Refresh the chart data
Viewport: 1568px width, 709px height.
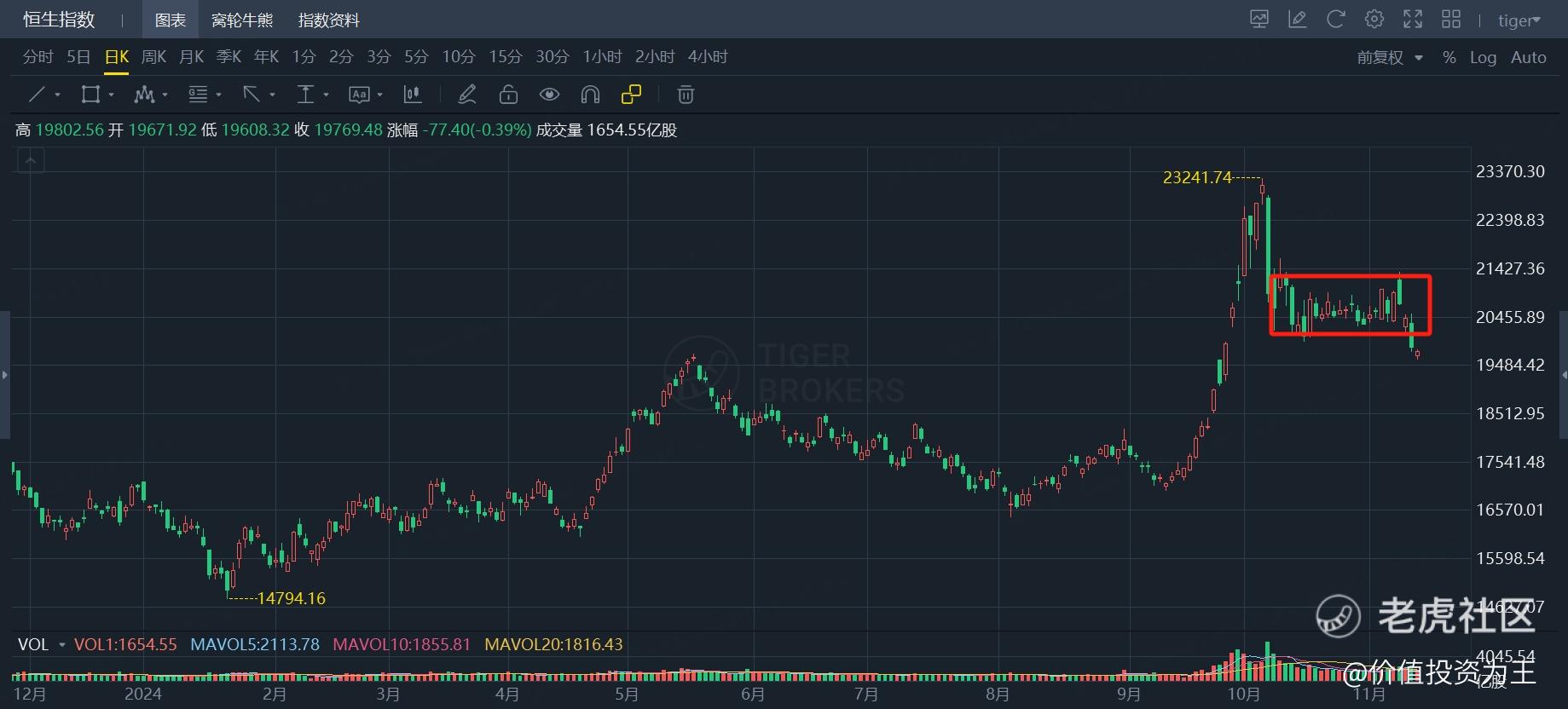(1336, 20)
